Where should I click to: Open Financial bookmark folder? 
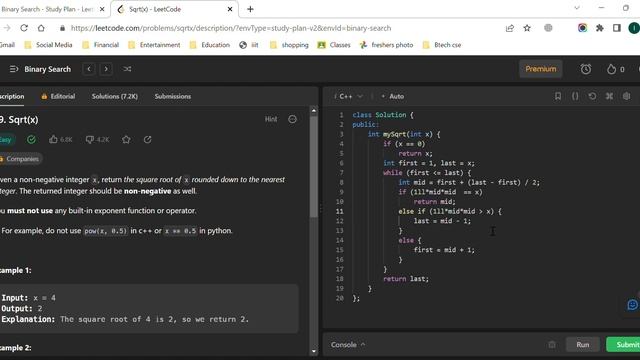101,45
